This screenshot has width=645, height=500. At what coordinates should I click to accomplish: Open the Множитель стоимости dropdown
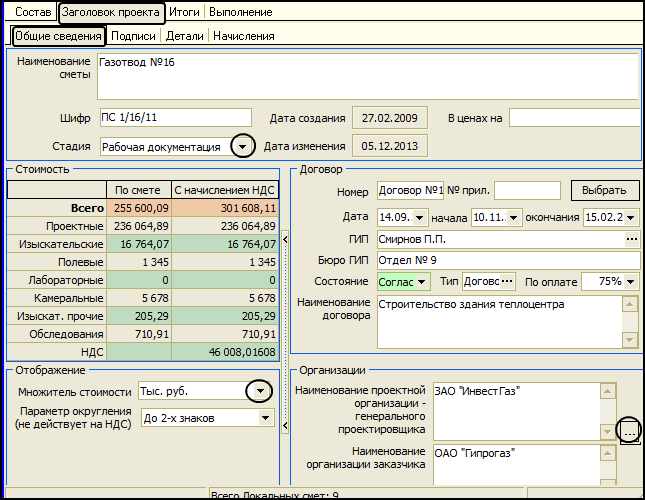point(260,390)
